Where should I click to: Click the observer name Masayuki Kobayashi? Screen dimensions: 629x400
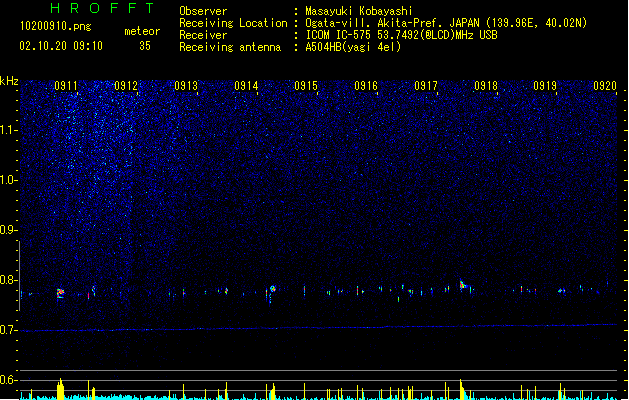click(x=359, y=11)
